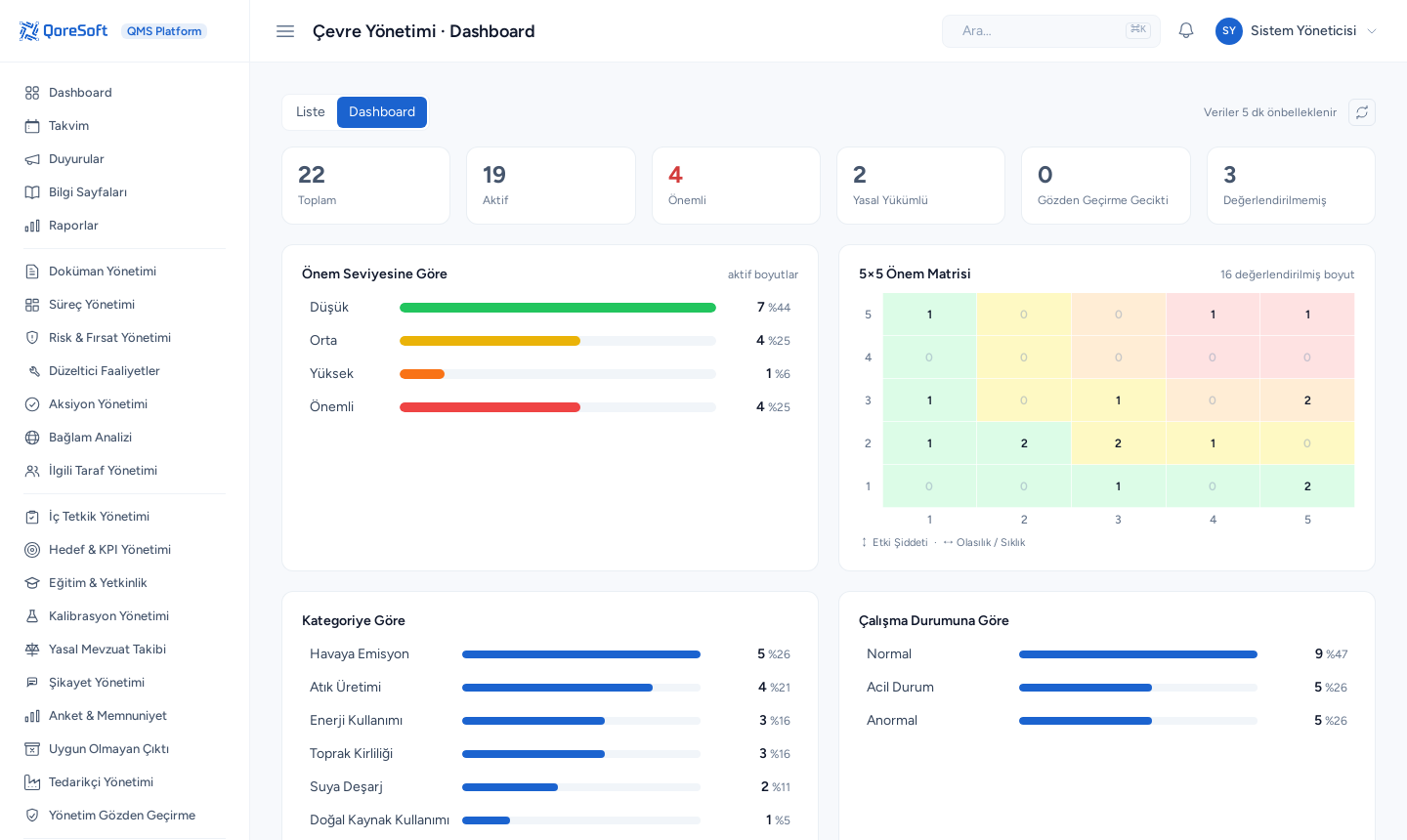Go to Yönetim Gözden Geçirme
Viewport: 1407px width, 840px height.
pyautogui.click(x=125, y=816)
